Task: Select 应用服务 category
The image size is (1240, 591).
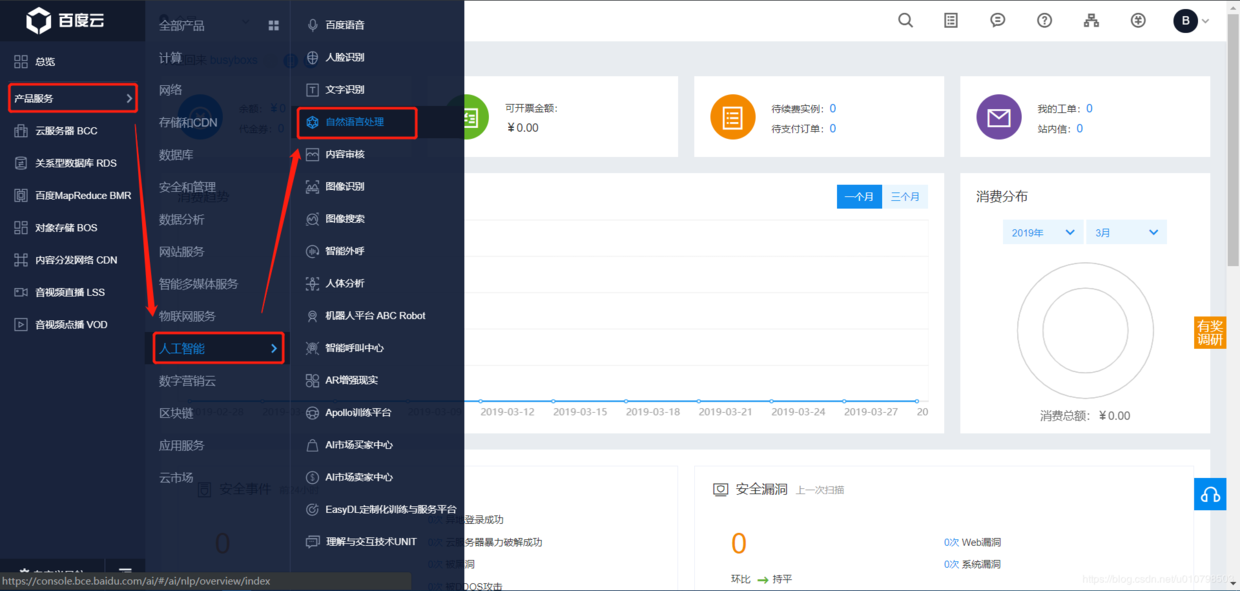Action: point(181,445)
